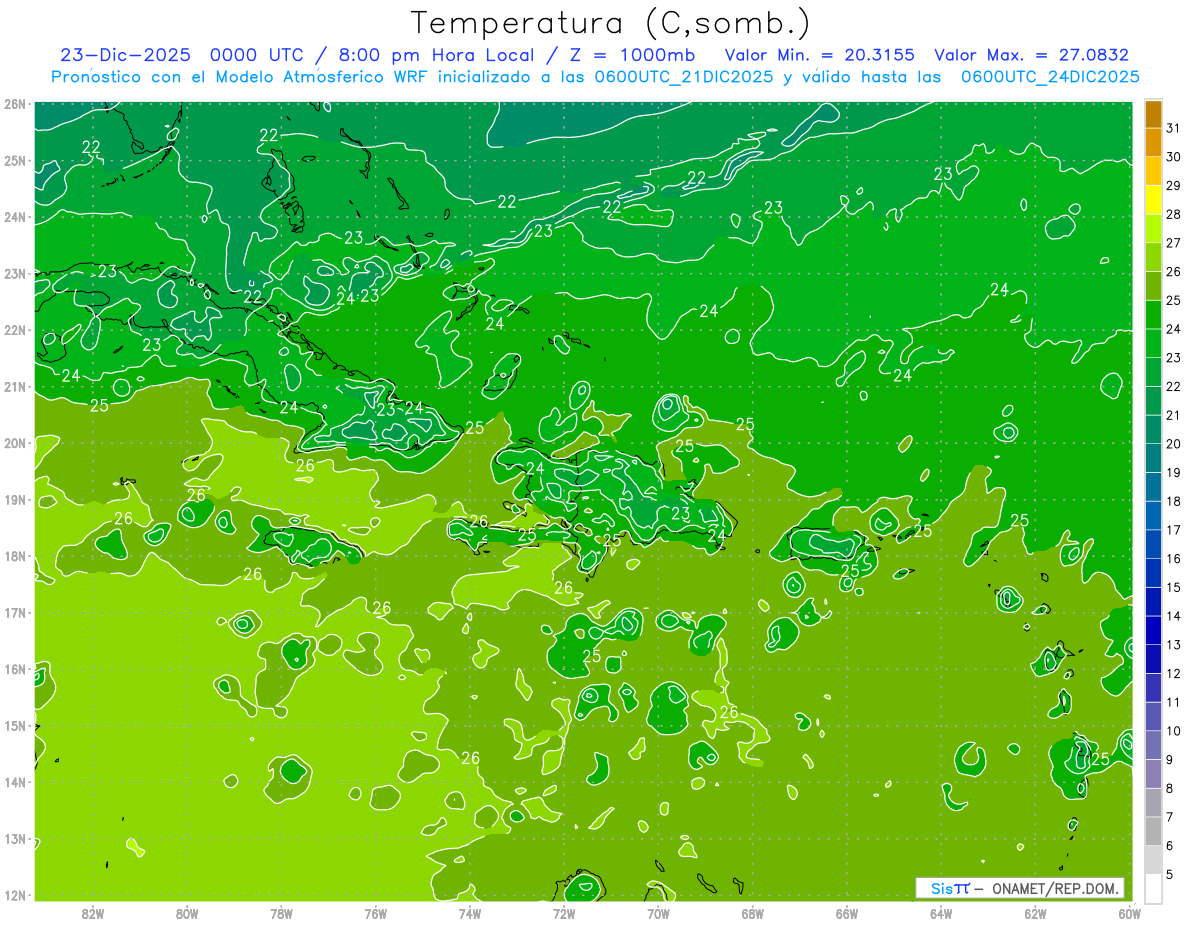Click the '29' label on the color scale
1200x927 pixels.
pyautogui.click(x=1174, y=186)
